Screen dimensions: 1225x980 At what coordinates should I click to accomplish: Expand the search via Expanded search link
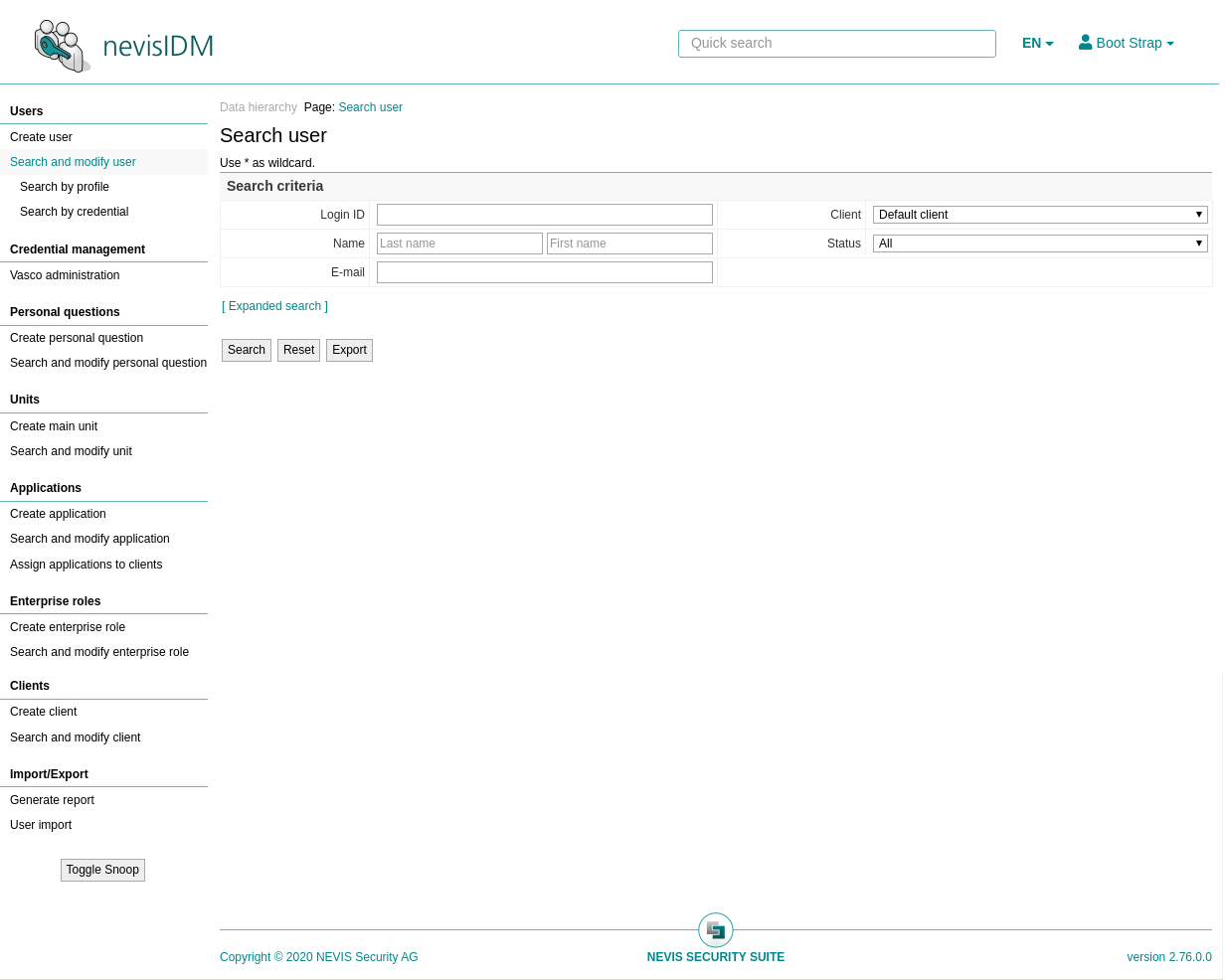click(274, 306)
